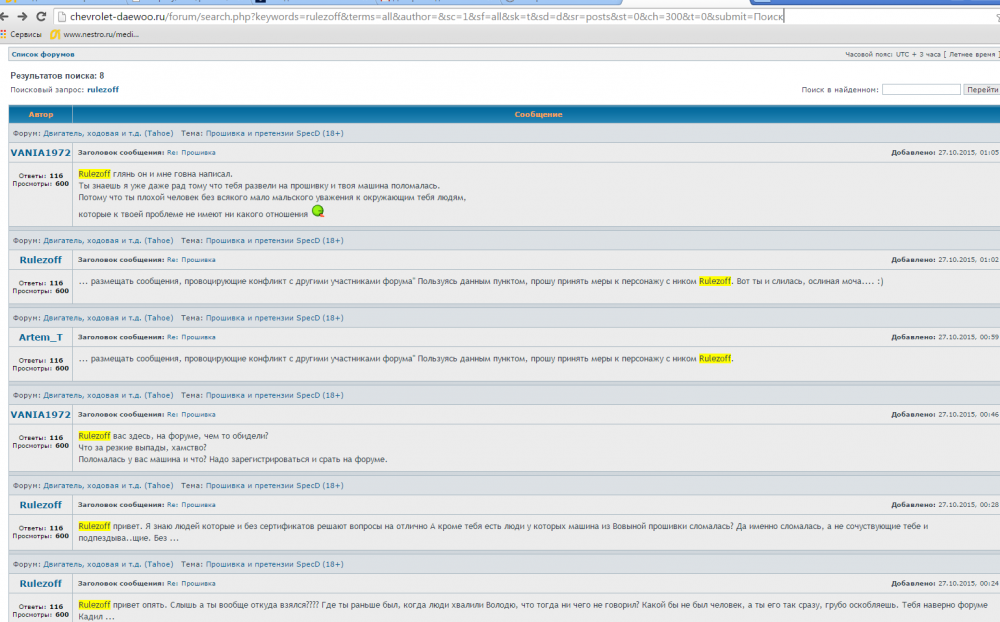Open forum link above the 00:46 post
Image resolution: width=1000 pixels, height=622 pixels.
(109, 395)
